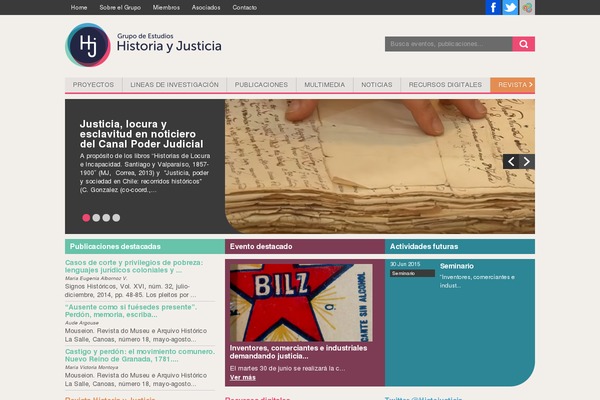
Task: Open Casos de corte y privilegios publication
Action: click(134, 266)
